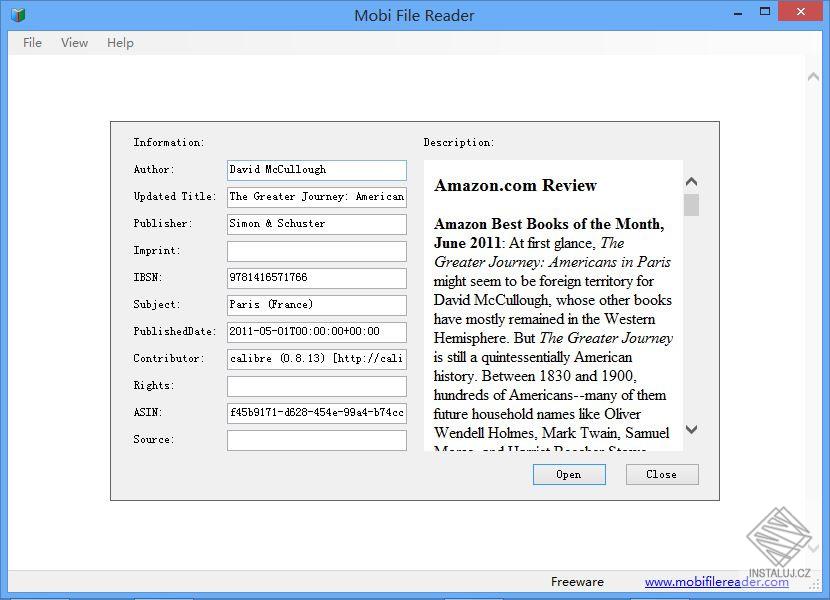The height and width of the screenshot is (600, 830).
Task: Click the empty Rights field
Action: pyautogui.click(x=317, y=386)
